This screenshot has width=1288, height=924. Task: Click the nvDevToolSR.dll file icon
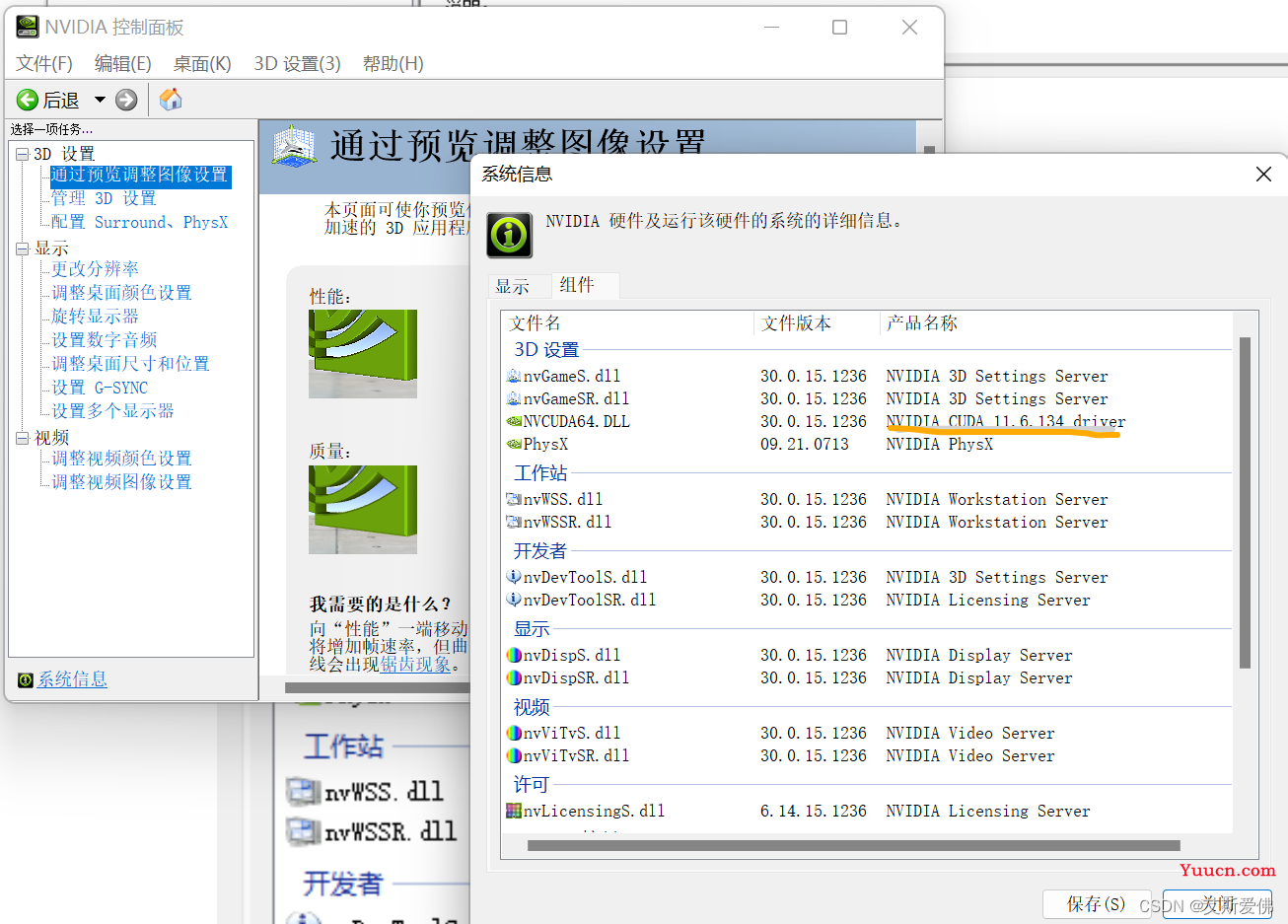point(513,600)
